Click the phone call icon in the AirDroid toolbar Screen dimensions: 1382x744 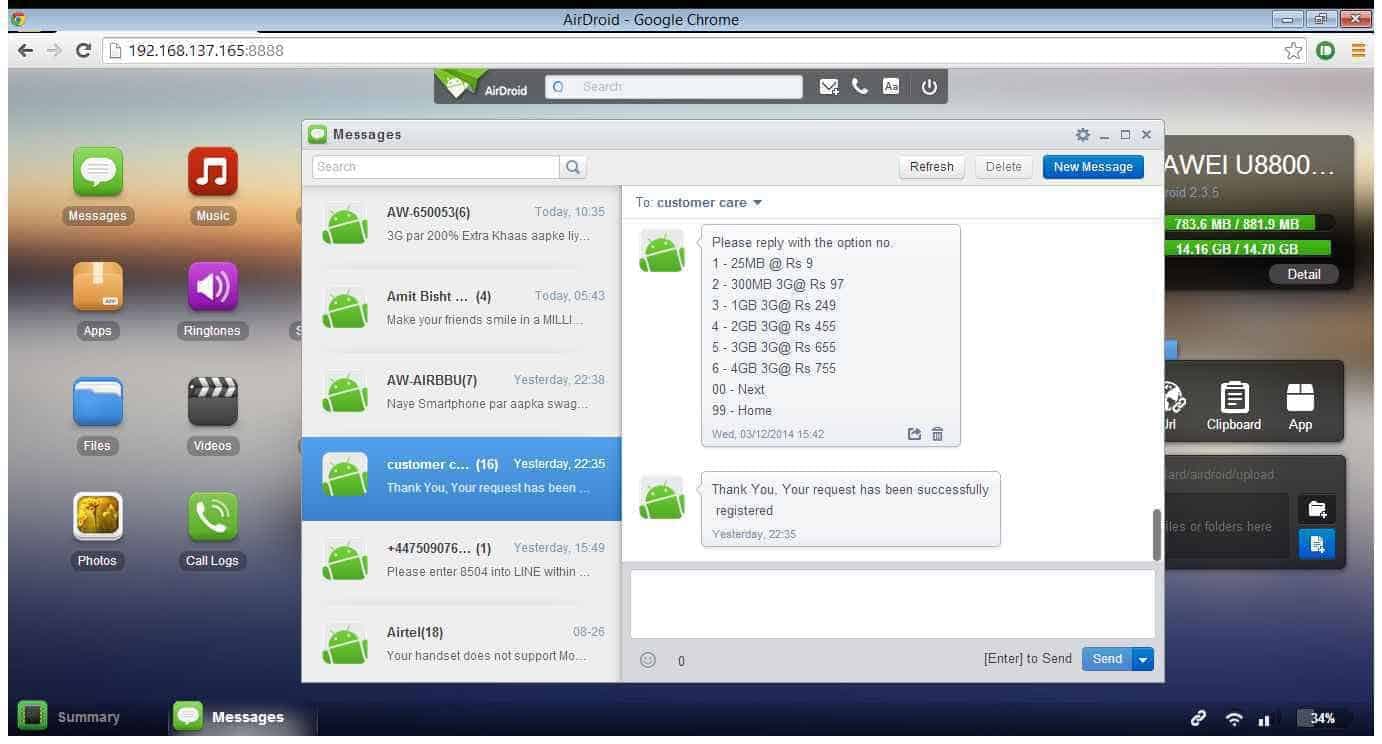tap(859, 87)
